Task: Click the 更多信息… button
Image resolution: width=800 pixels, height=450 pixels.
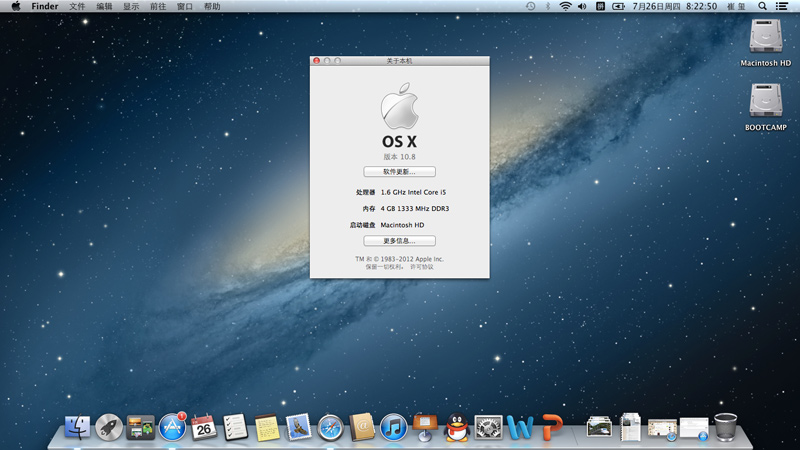Action: tap(399, 241)
